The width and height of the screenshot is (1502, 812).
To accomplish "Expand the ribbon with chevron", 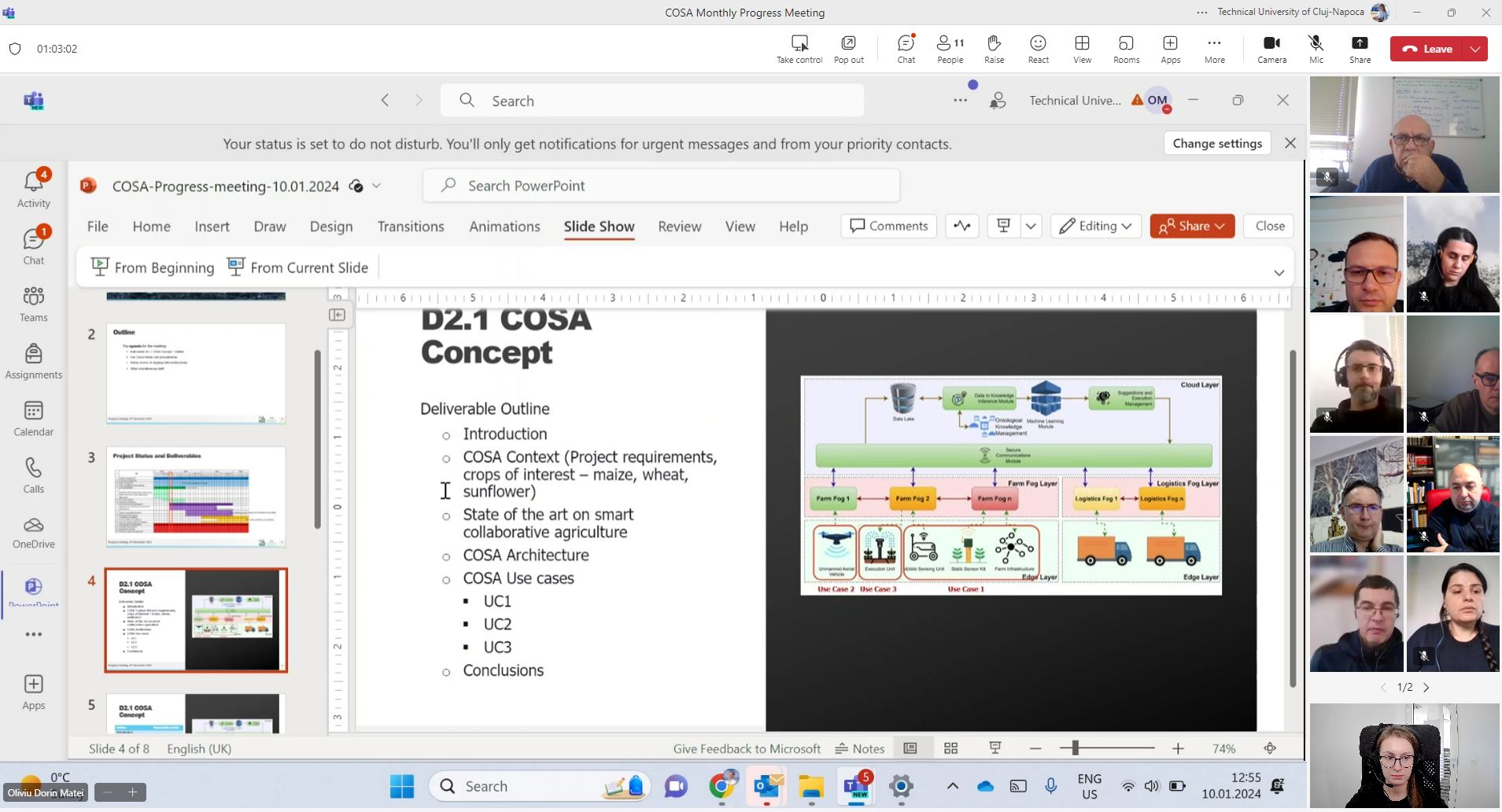I will pyautogui.click(x=1279, y=272).
